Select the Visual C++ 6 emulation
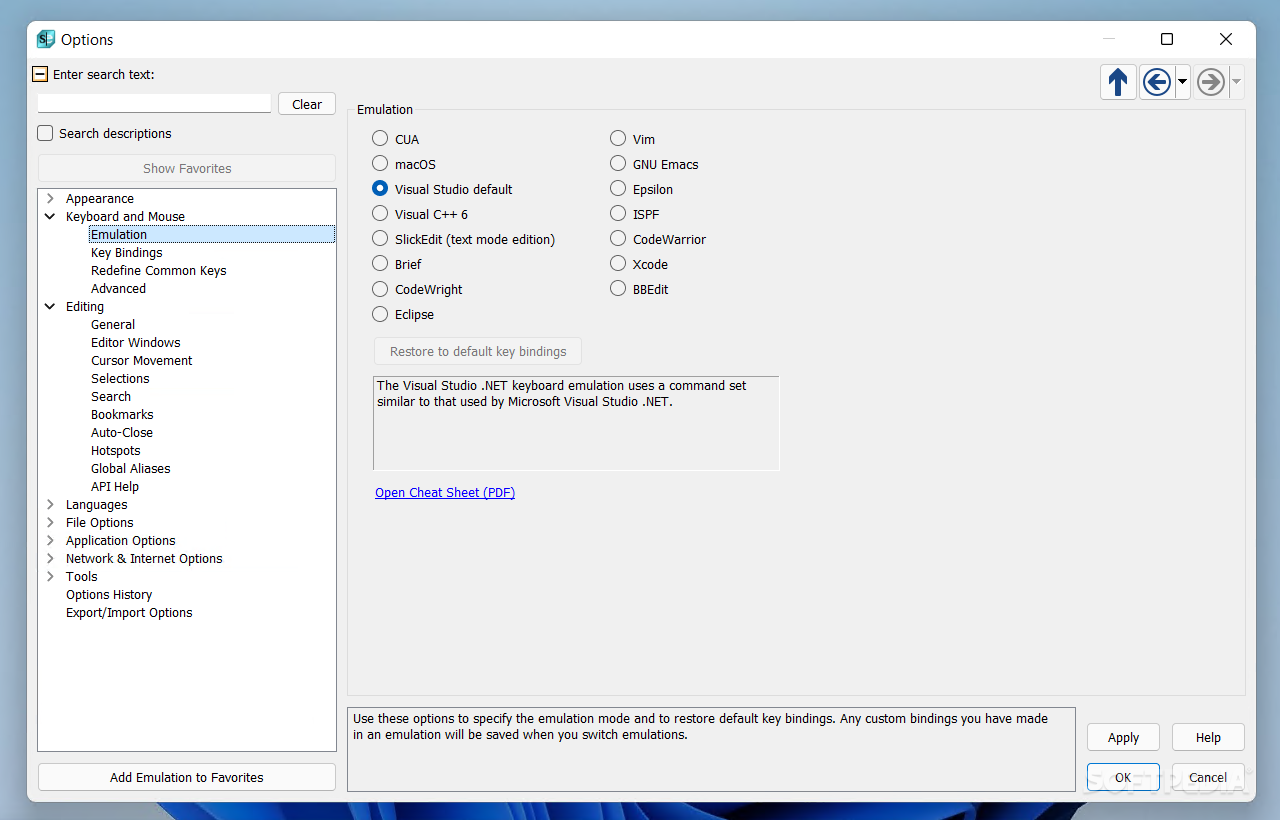Image resolution: width=1280 pixels, height=820 pixels. click(x=380, y=214)
